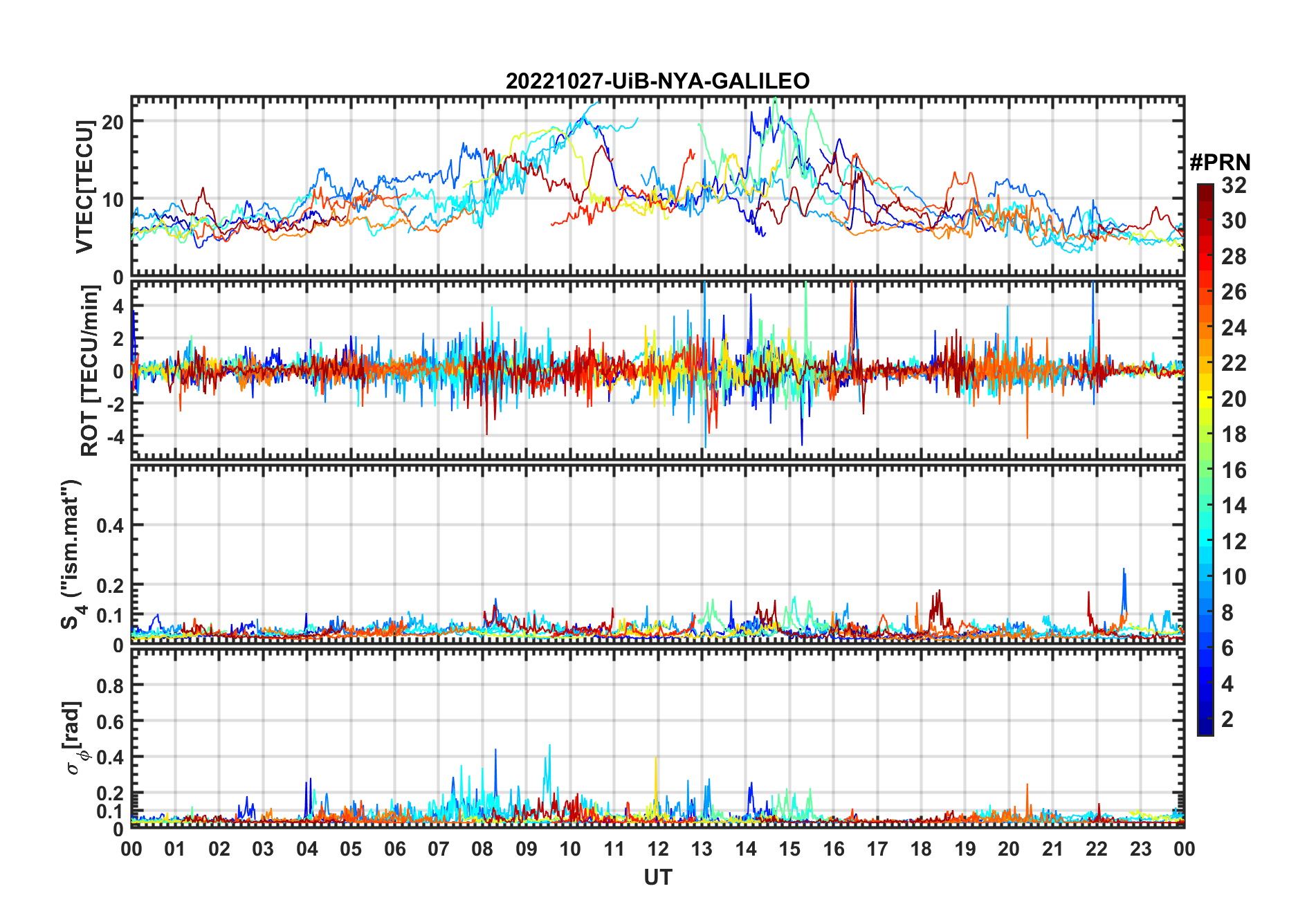Click the VTEC[TECU] y-axis label
The image size is (1316, 920).
(x=84, y=187)
